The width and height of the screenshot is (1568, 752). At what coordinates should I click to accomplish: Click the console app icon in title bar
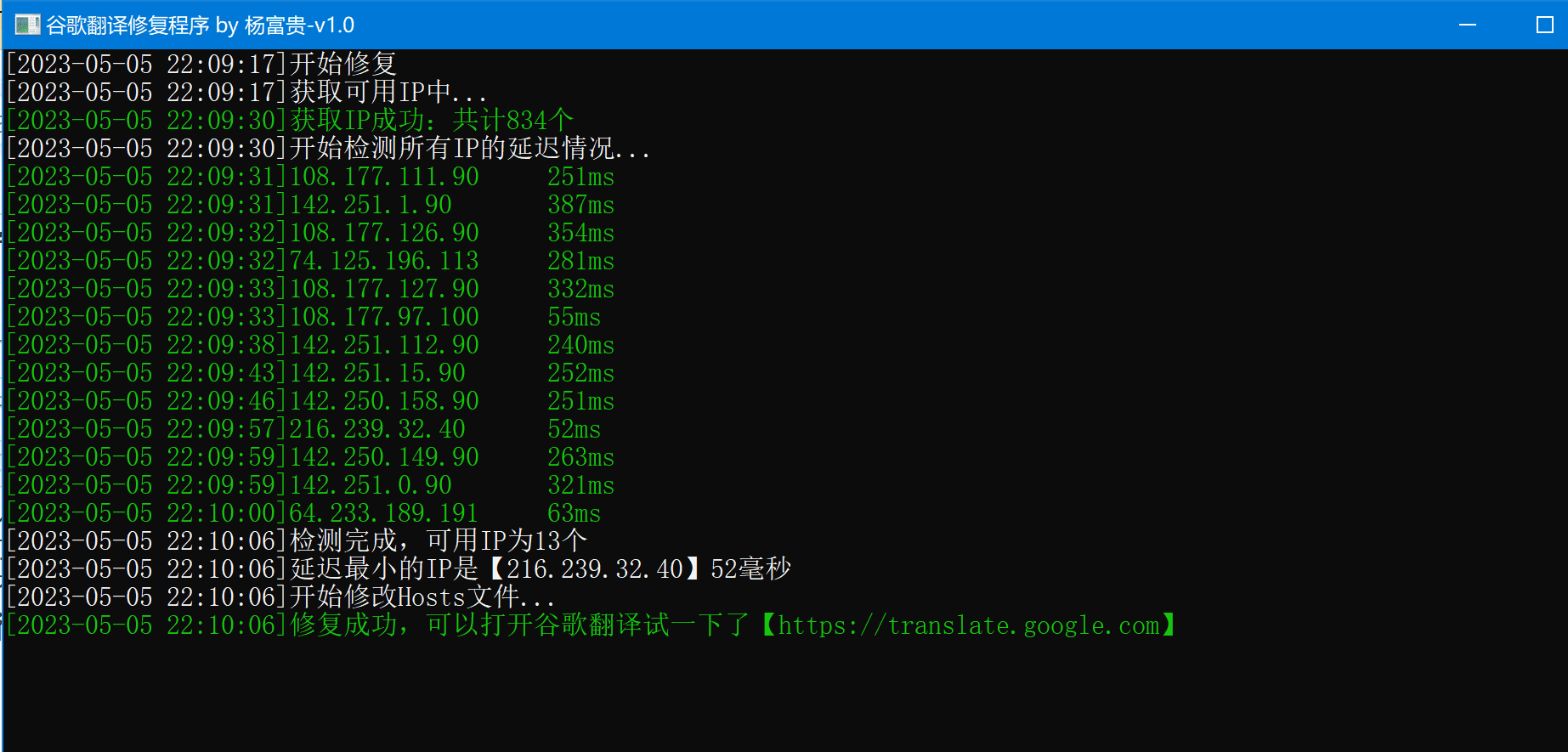pos(27,25)
